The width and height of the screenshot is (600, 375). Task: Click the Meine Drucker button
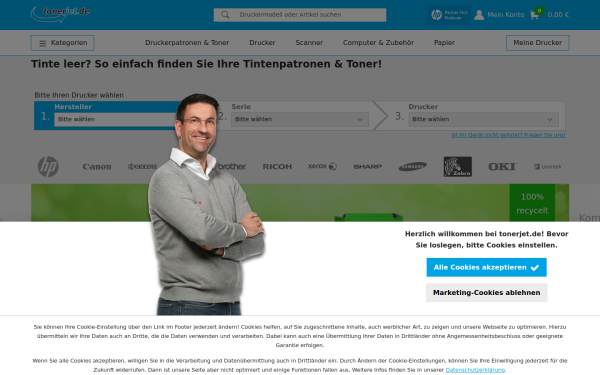[537, 43]
